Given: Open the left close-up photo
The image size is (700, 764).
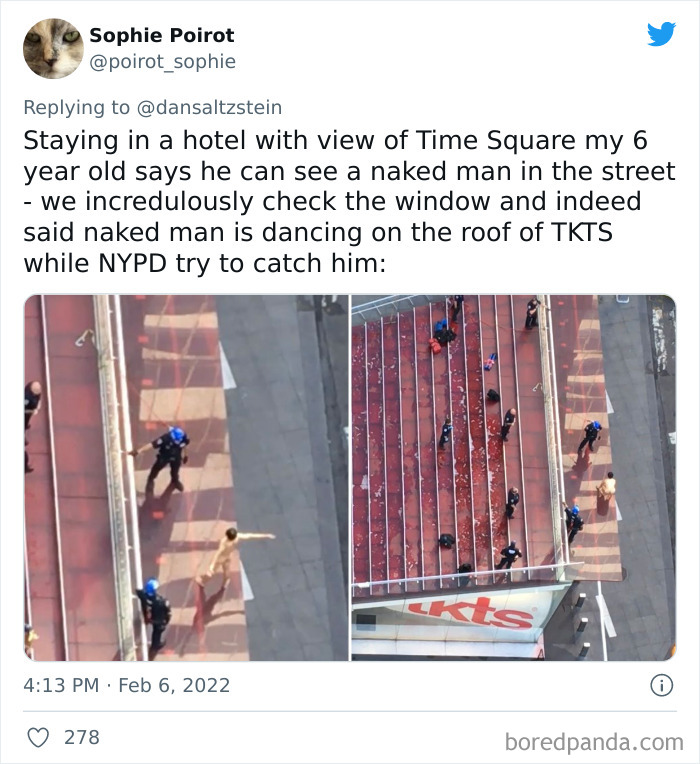Looking at the screenshot, I should coord(187,478).
